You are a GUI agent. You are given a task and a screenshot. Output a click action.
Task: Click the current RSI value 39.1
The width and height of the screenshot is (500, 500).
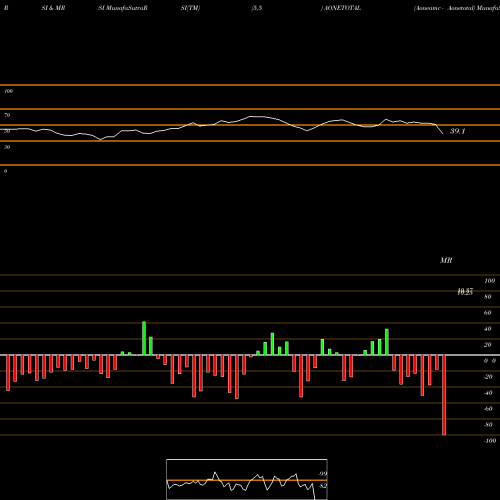tap(457, 131)
